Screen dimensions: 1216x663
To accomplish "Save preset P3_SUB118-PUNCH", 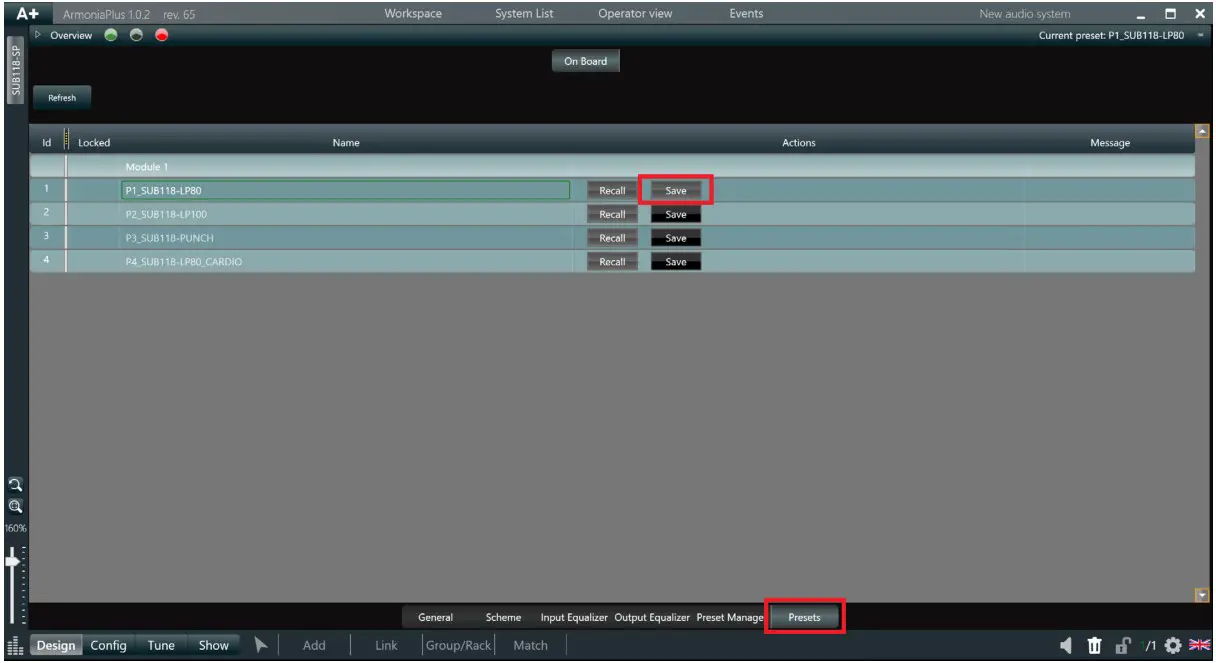I will coord(676,238).
